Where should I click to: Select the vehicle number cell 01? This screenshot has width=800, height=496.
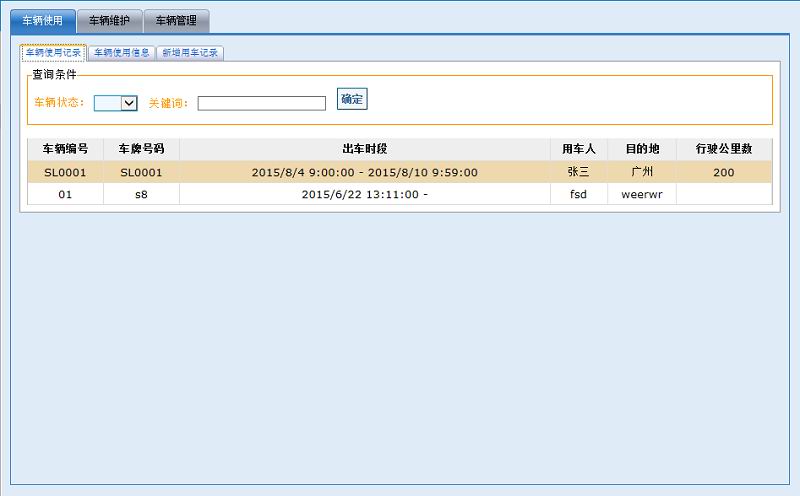click(x=65, y=194)
